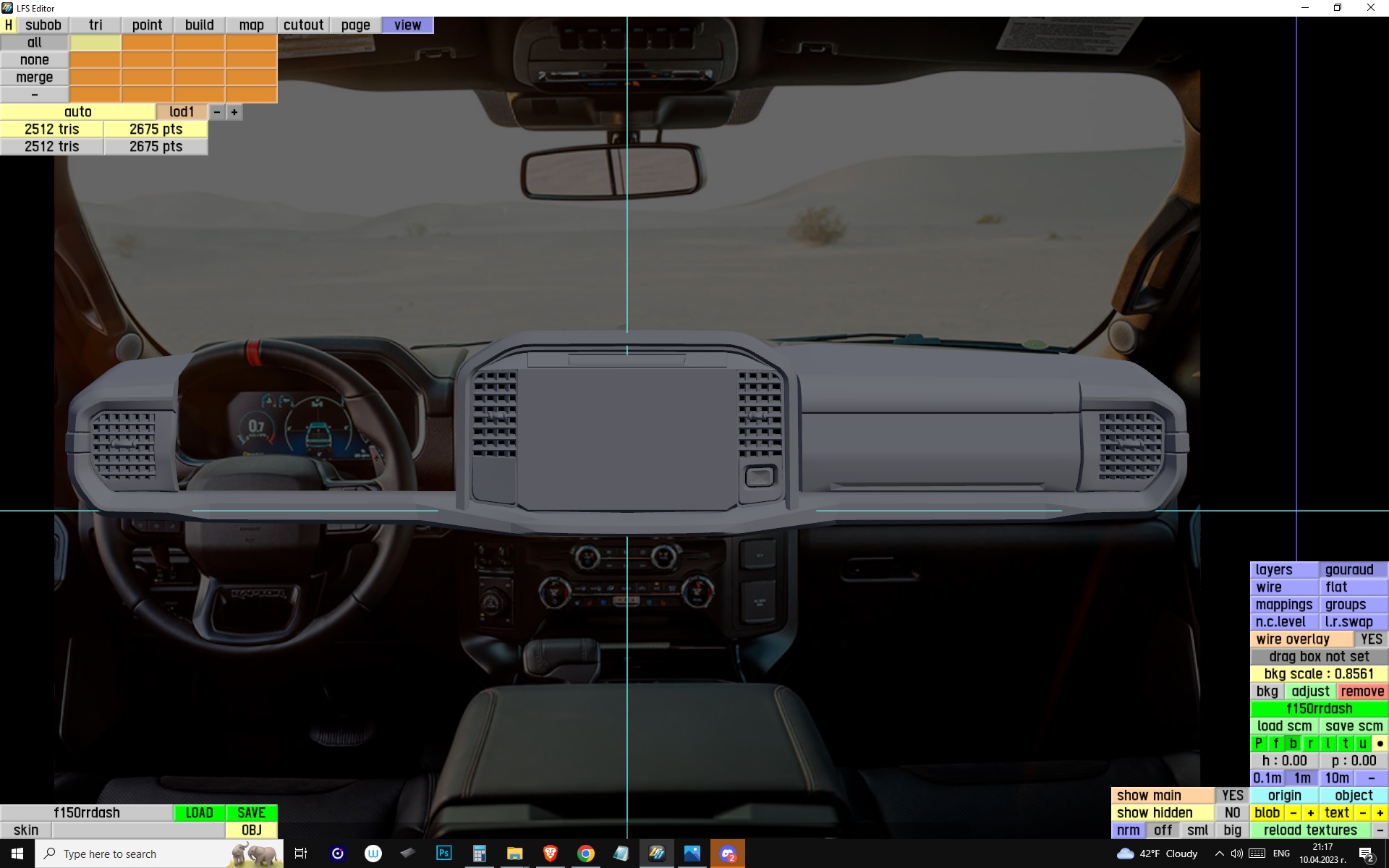Open Google Chrome from the taskbar

coord(586,854)
